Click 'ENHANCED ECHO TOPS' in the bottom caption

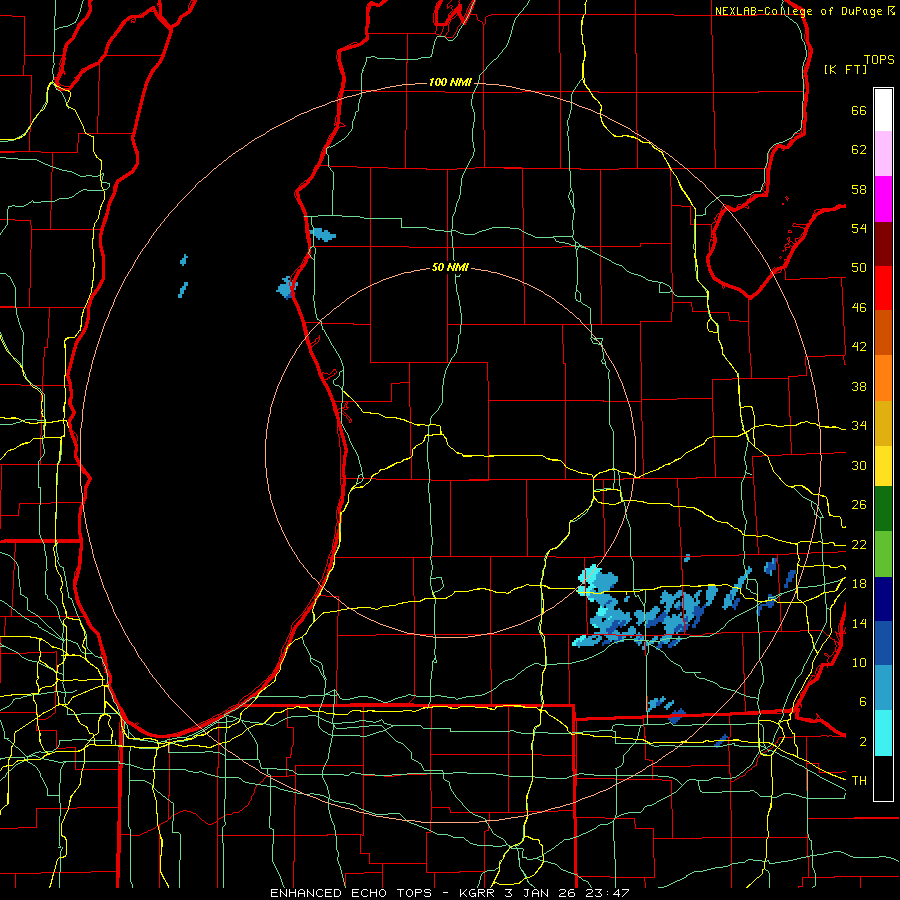pyautogui.click(x=351, y=893)
